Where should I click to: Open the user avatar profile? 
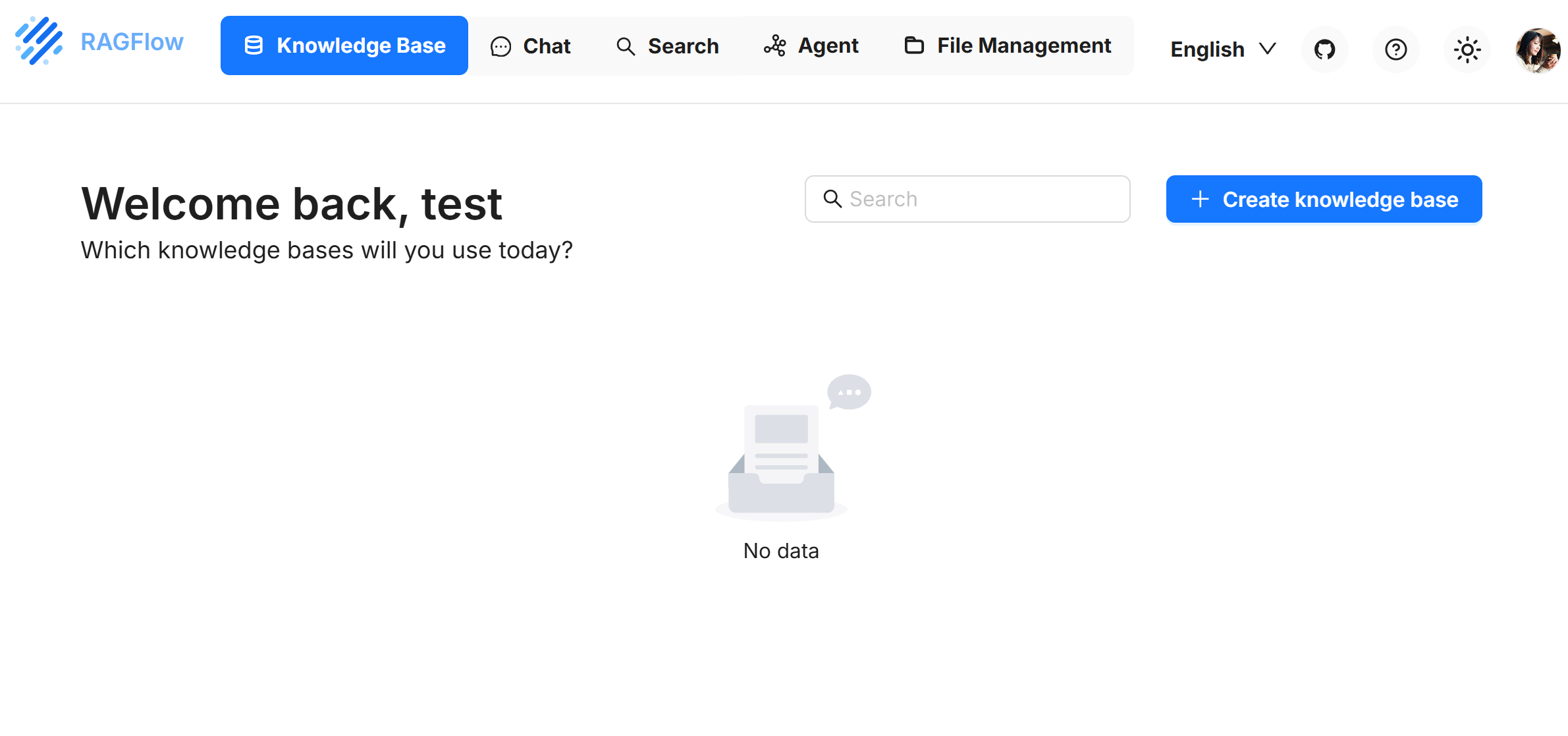(x=1537, y=49)
